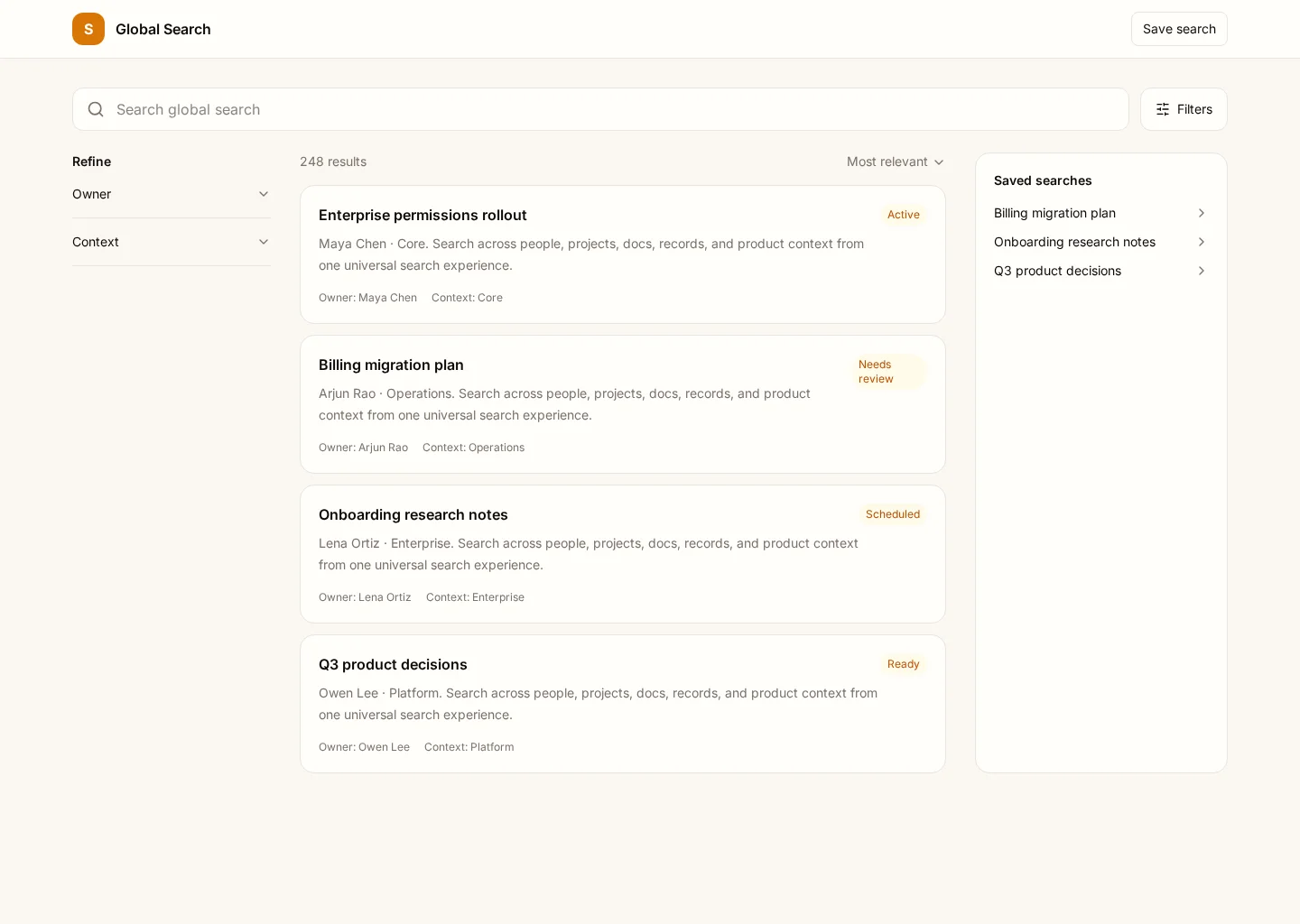Click the Context: Enterprise tag
This screenshot has width=1300, height=924.
click(475, 597)
